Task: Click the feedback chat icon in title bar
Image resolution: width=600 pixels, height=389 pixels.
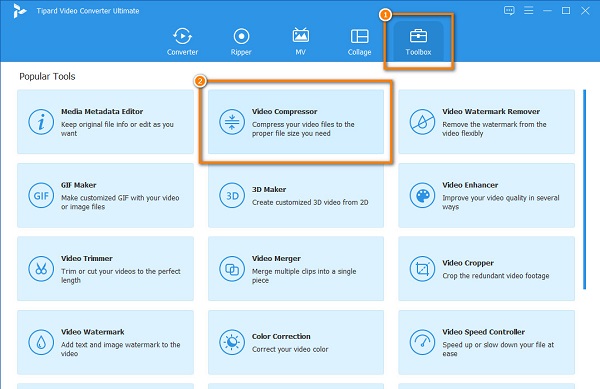Action: click(x=509, y=11)
